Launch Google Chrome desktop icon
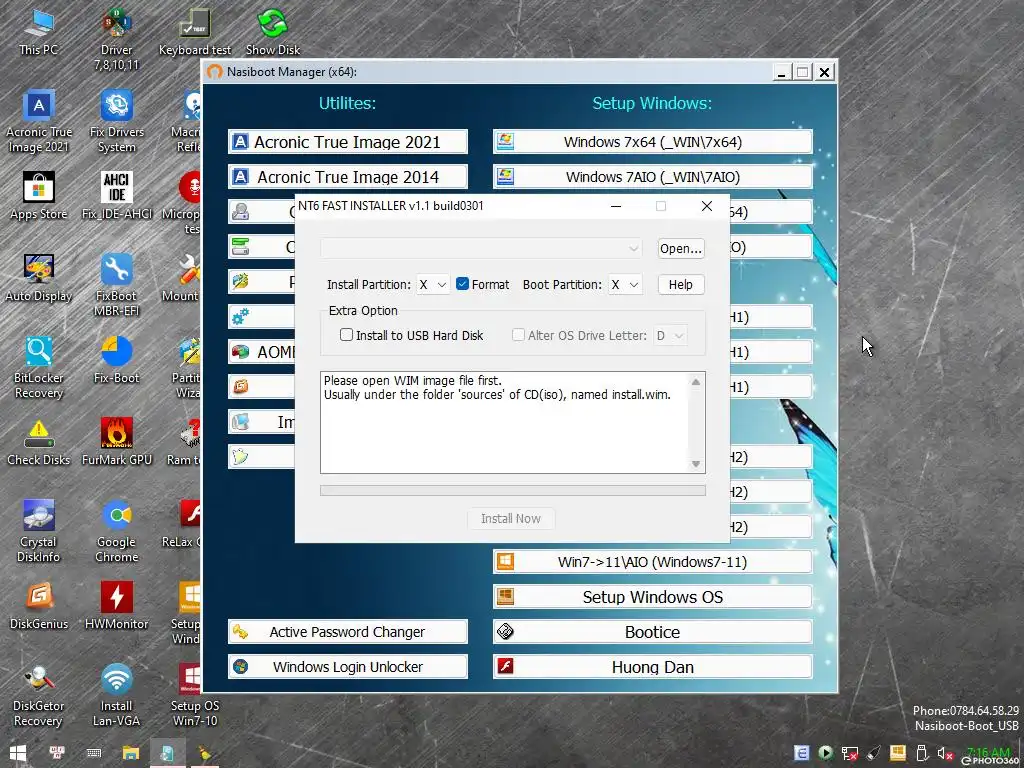This screenshot has width=1024, height=768. (116, 532)
